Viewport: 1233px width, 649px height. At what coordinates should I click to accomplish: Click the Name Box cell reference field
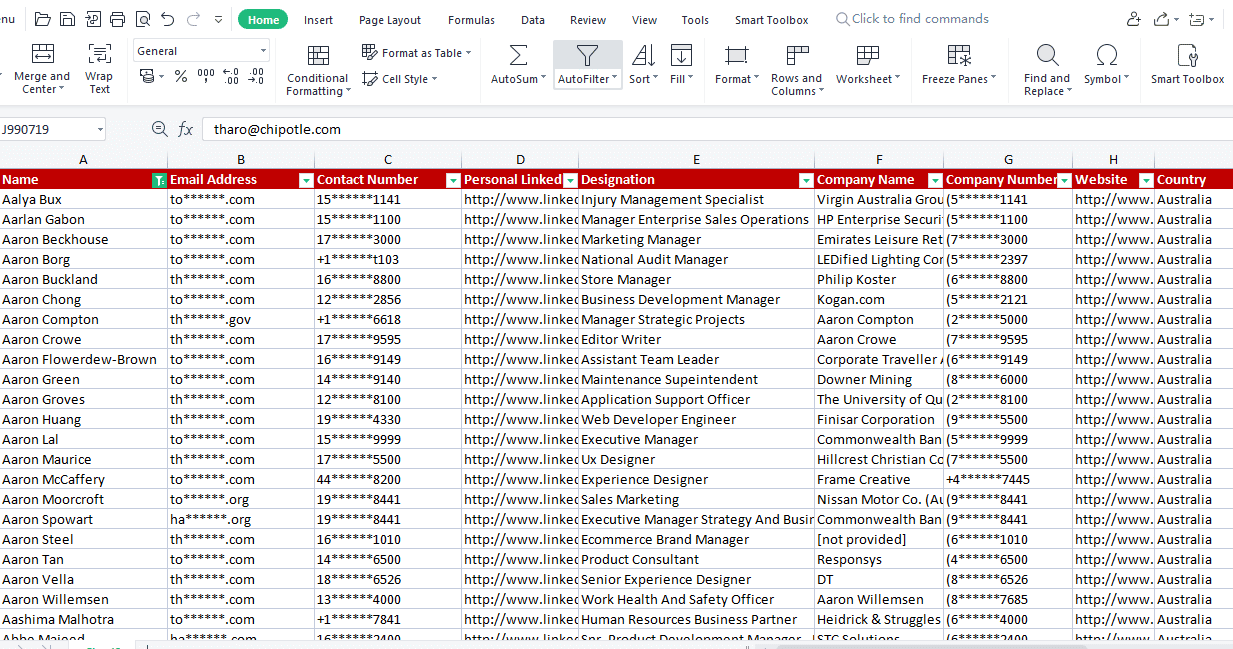point(52,129)
